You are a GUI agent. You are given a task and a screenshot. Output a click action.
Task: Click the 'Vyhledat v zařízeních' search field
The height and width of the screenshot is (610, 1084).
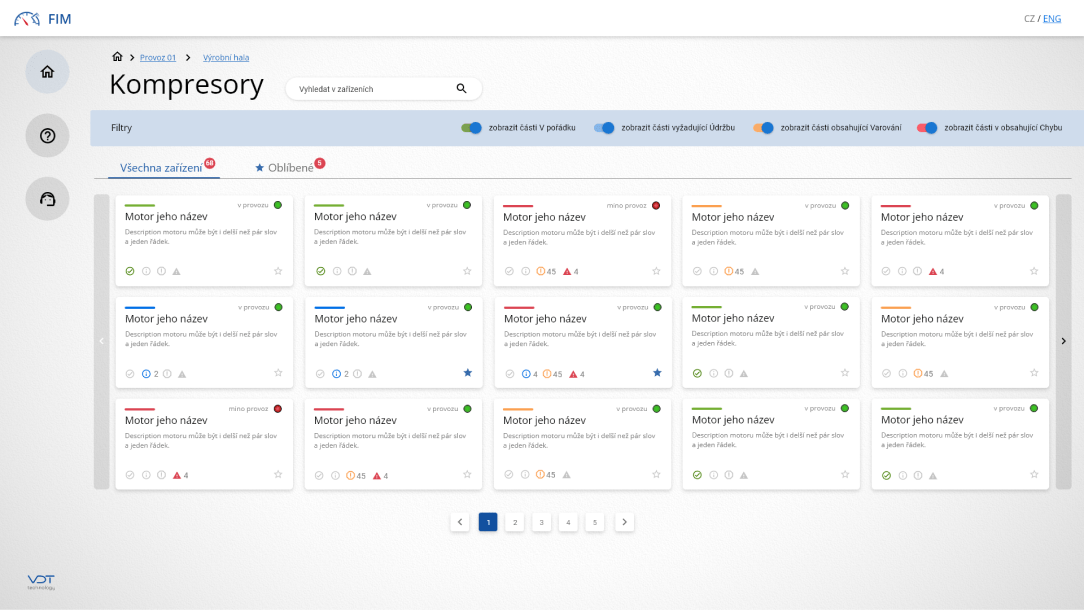(x=370, y=89)
